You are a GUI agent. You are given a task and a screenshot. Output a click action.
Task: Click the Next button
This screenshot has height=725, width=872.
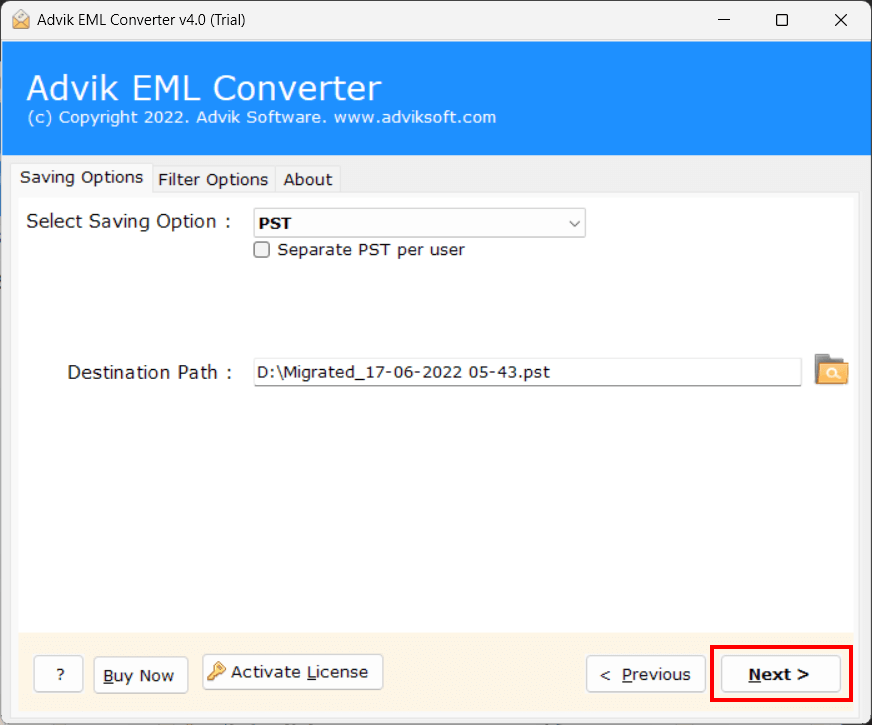pos(780,674)
